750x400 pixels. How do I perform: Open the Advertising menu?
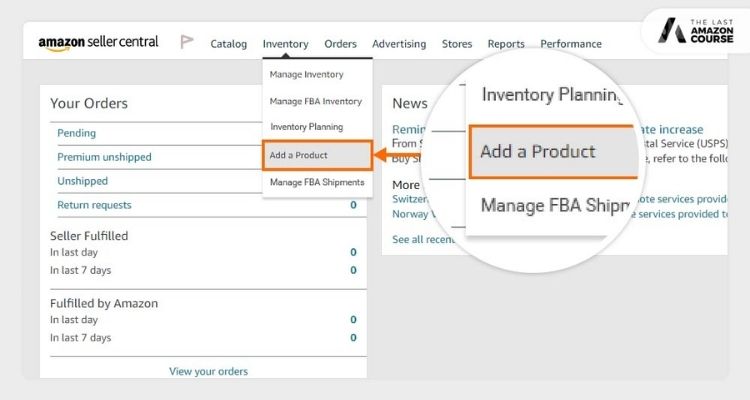(x=399, y=44)
